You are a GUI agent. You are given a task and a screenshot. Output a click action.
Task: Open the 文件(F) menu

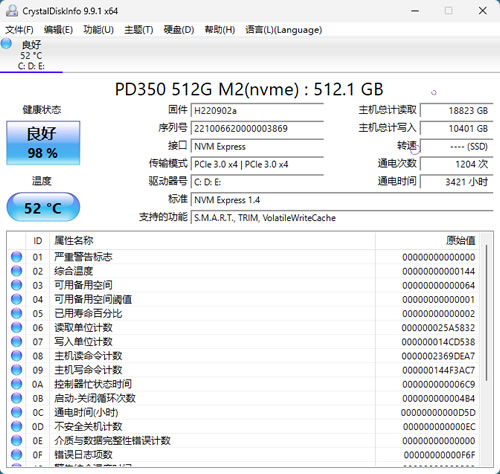click(x=19, y=30)
